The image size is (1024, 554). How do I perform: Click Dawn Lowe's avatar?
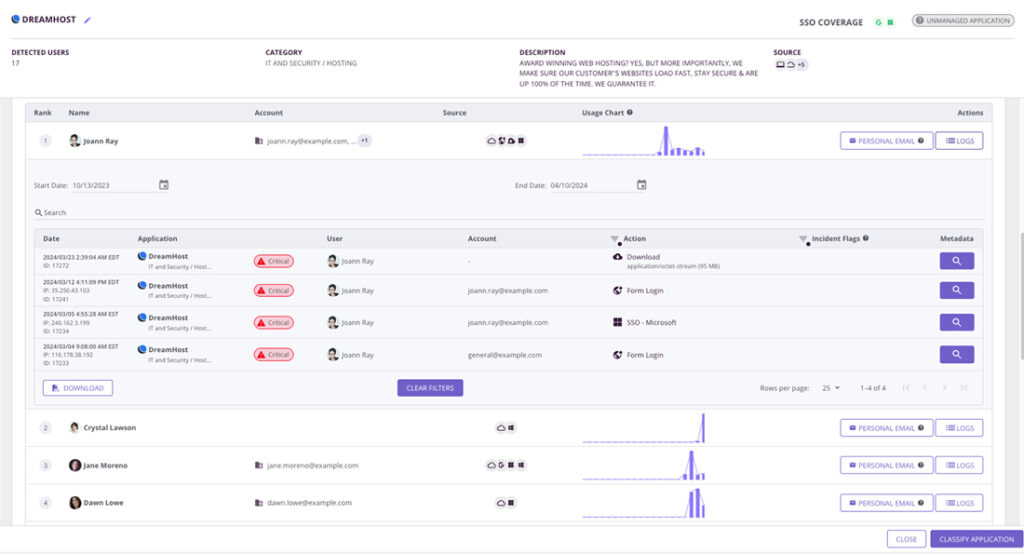[x=75, y=502]
